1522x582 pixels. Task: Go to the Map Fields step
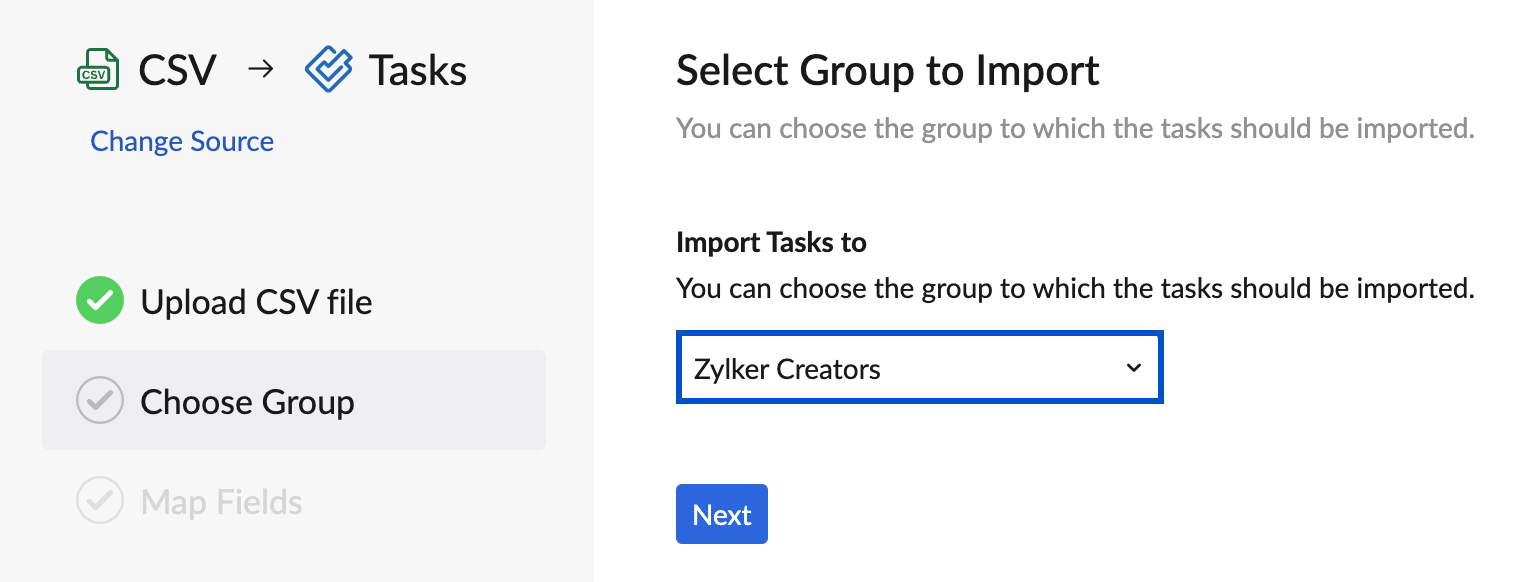[x=221, y=501]
